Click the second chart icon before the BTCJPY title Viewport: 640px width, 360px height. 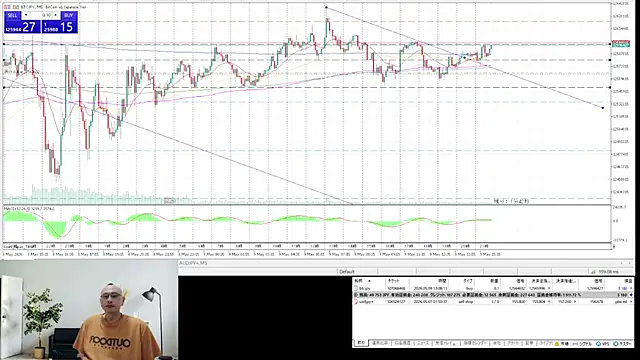16,7
